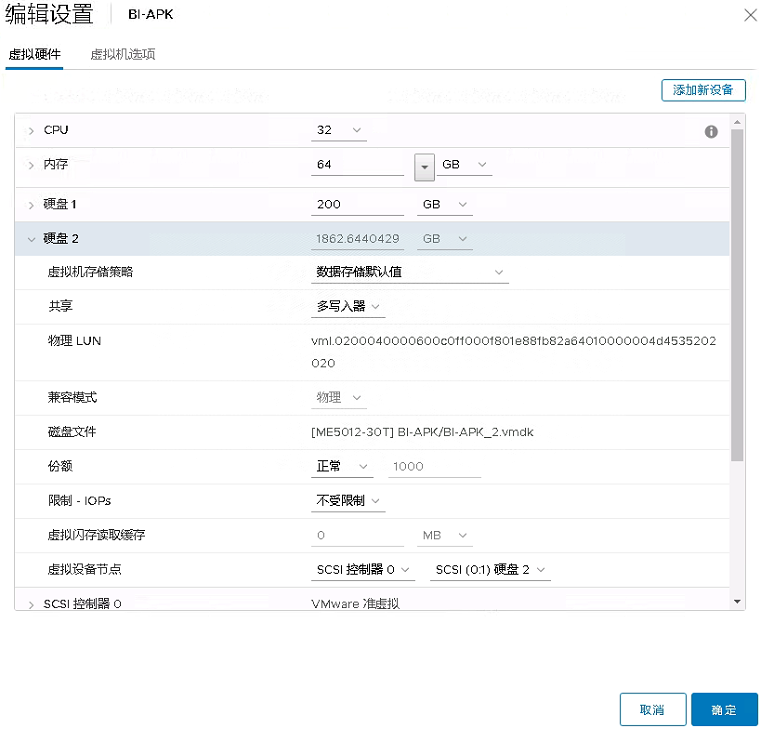759x736 pixels.
Task: Click the CPU info icon
Action: click(x=711, y=131)
